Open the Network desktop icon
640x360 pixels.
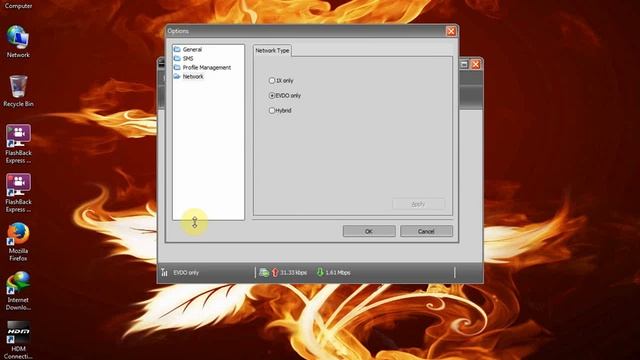pyautogui.click(x=18, y=42)
